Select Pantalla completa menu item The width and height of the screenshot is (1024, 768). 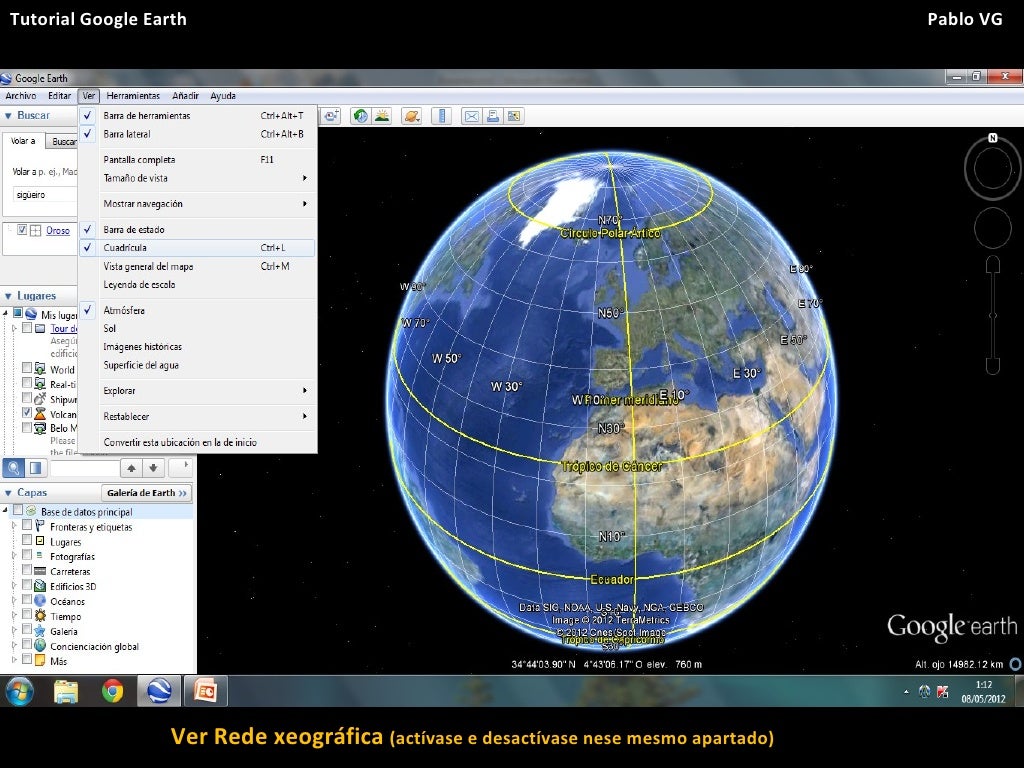pos(197,159)
